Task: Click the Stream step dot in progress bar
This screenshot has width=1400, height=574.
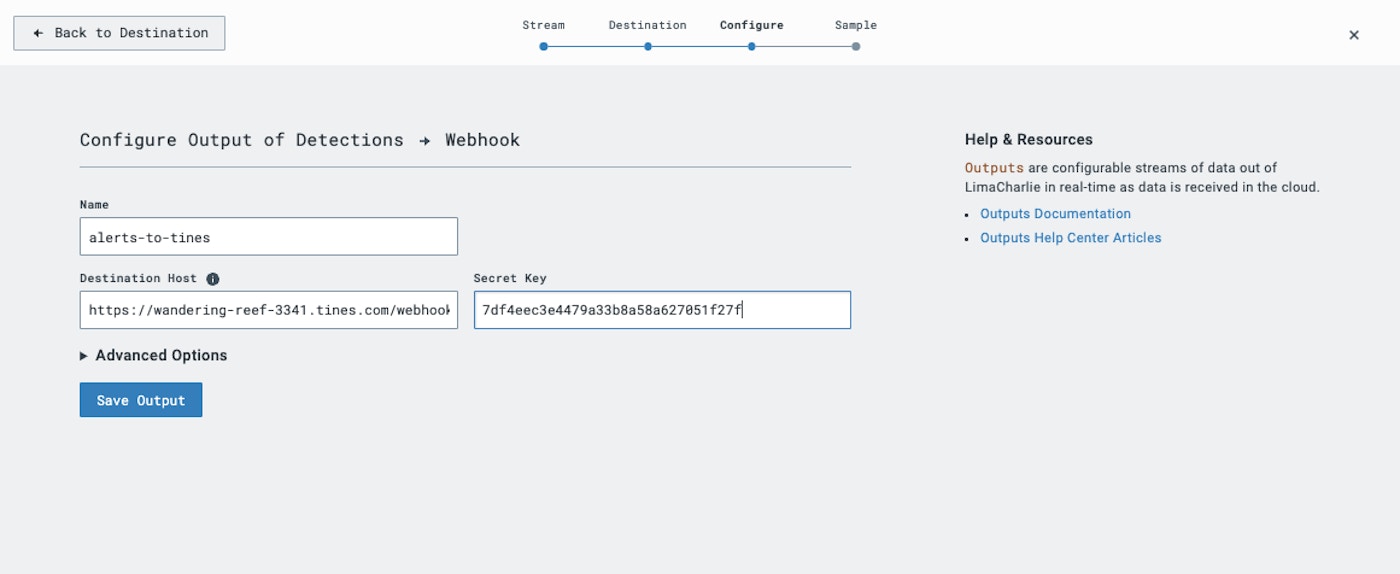Action: tap(544, 46)
